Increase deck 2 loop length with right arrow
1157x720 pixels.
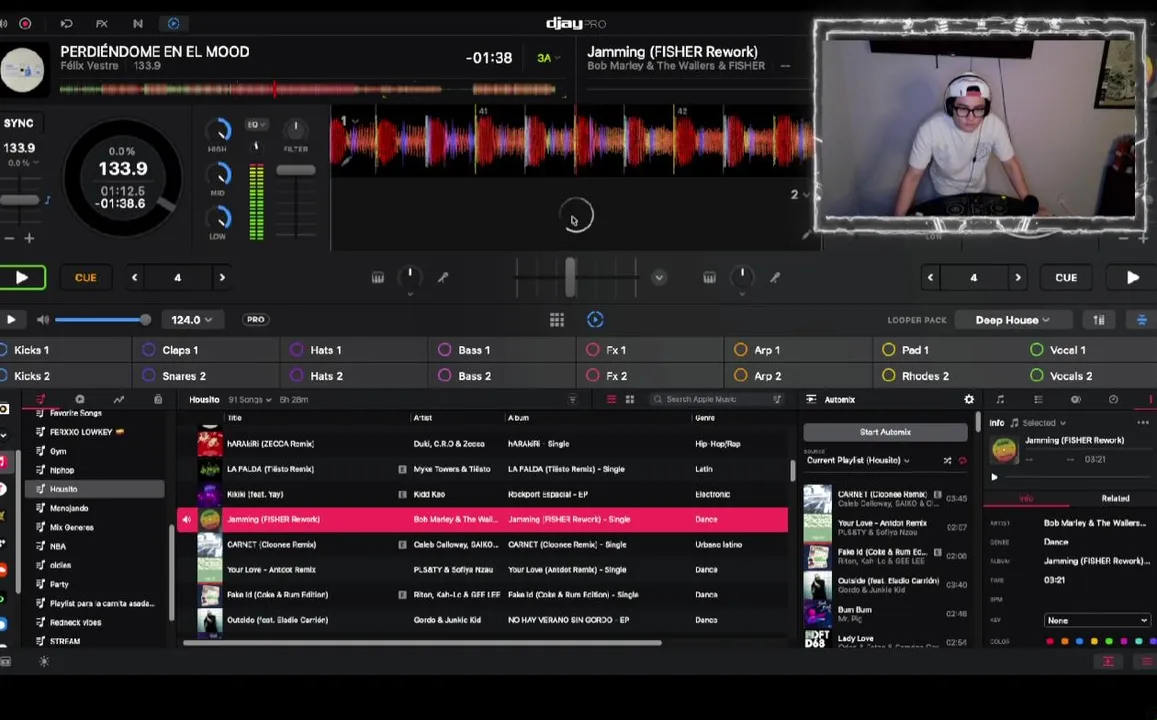(1018, 277)
